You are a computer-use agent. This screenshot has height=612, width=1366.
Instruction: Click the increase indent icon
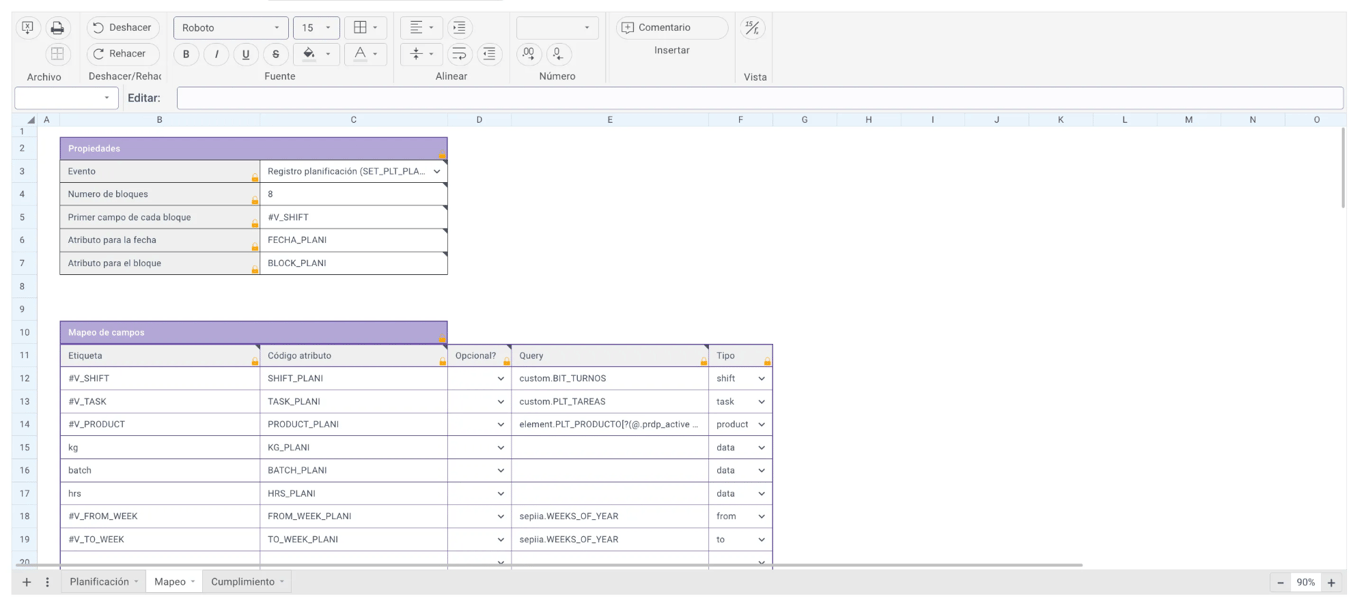click(460, 28)
